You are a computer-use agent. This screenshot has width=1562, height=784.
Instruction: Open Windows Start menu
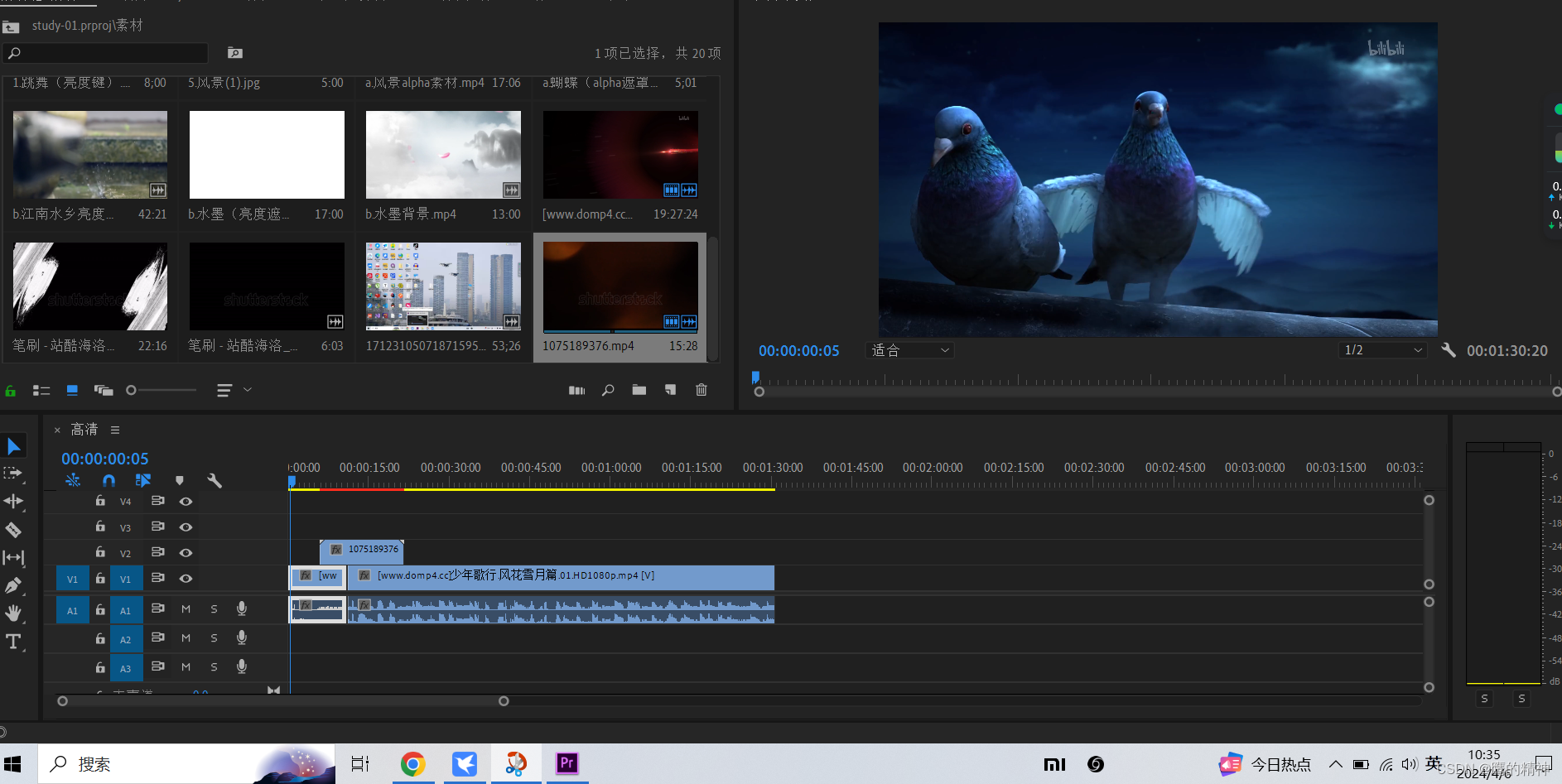(x=13, y=763)
